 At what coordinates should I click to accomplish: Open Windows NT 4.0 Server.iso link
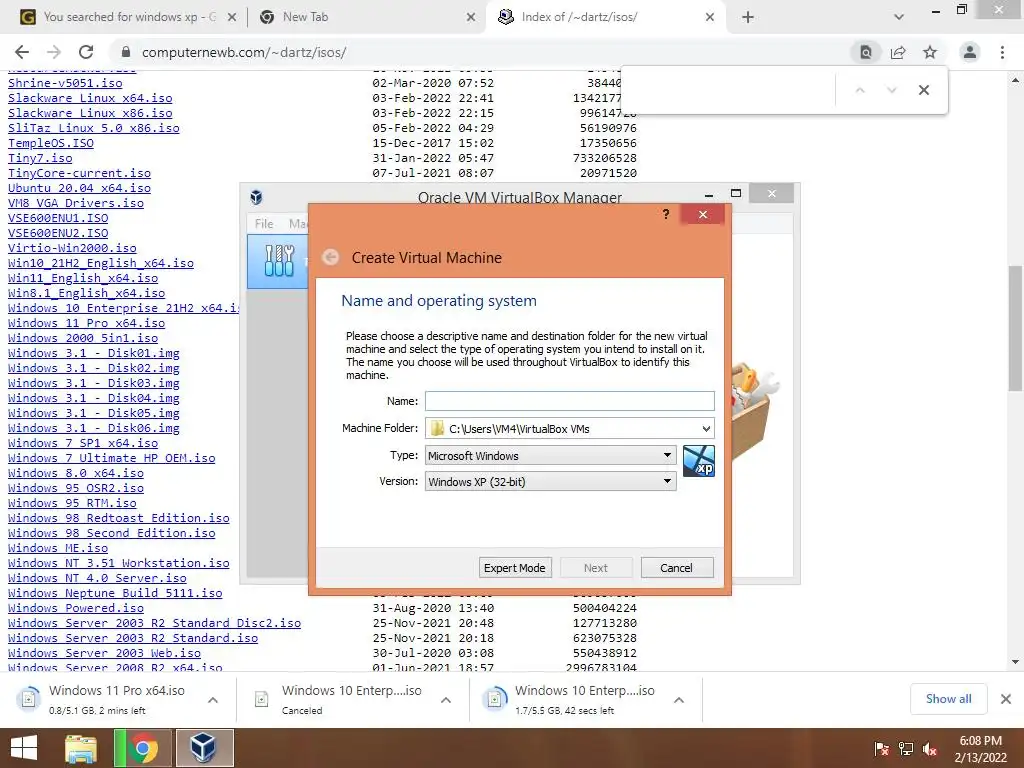coord(97,578)
